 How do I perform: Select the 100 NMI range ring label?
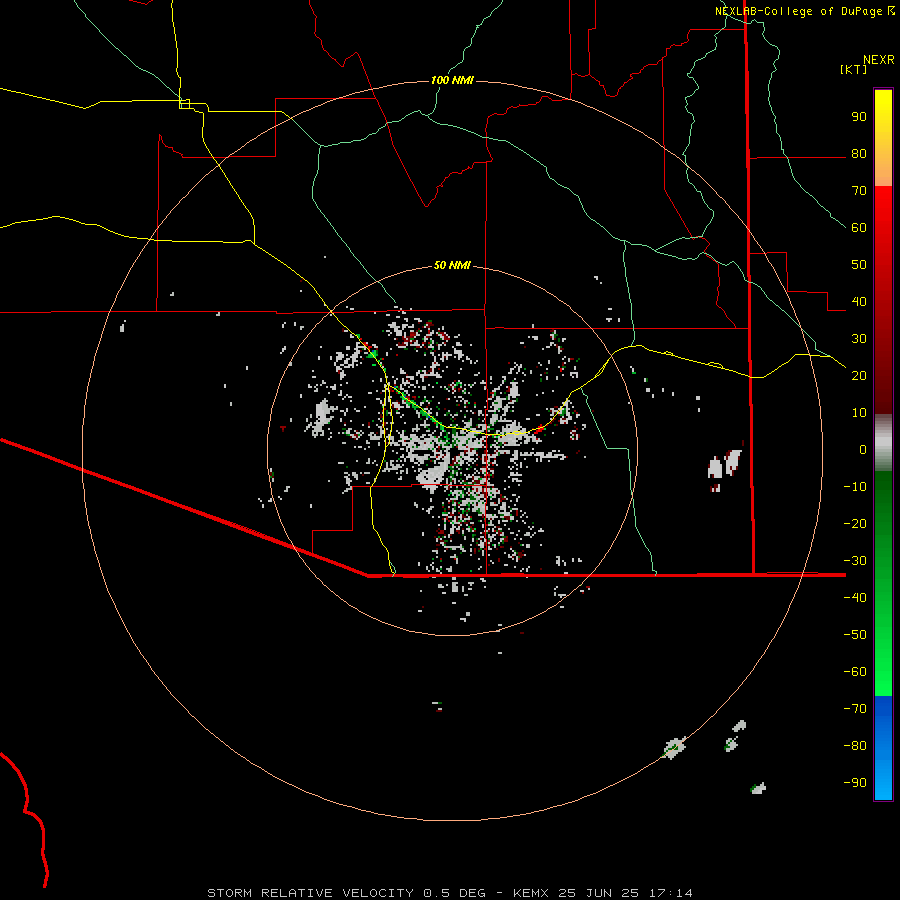pos(452,80)
